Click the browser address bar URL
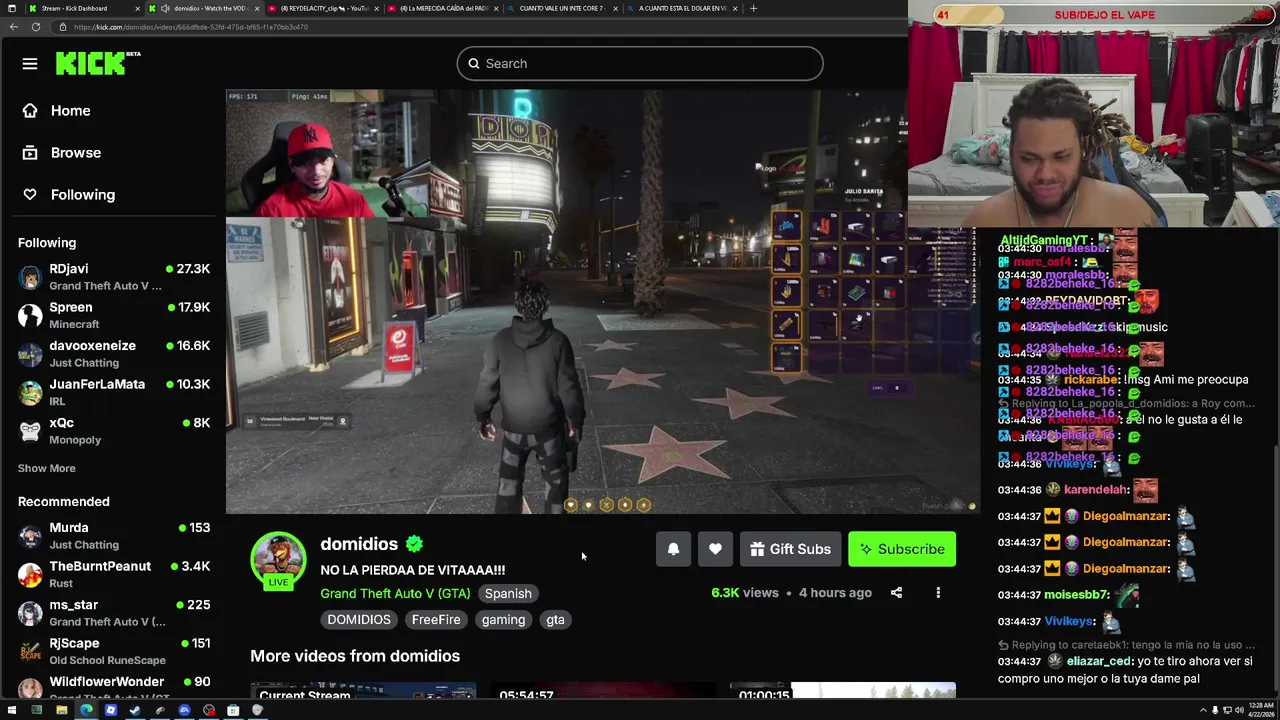The width and height of the screenshot is (1280, 720). click(190, 27)
